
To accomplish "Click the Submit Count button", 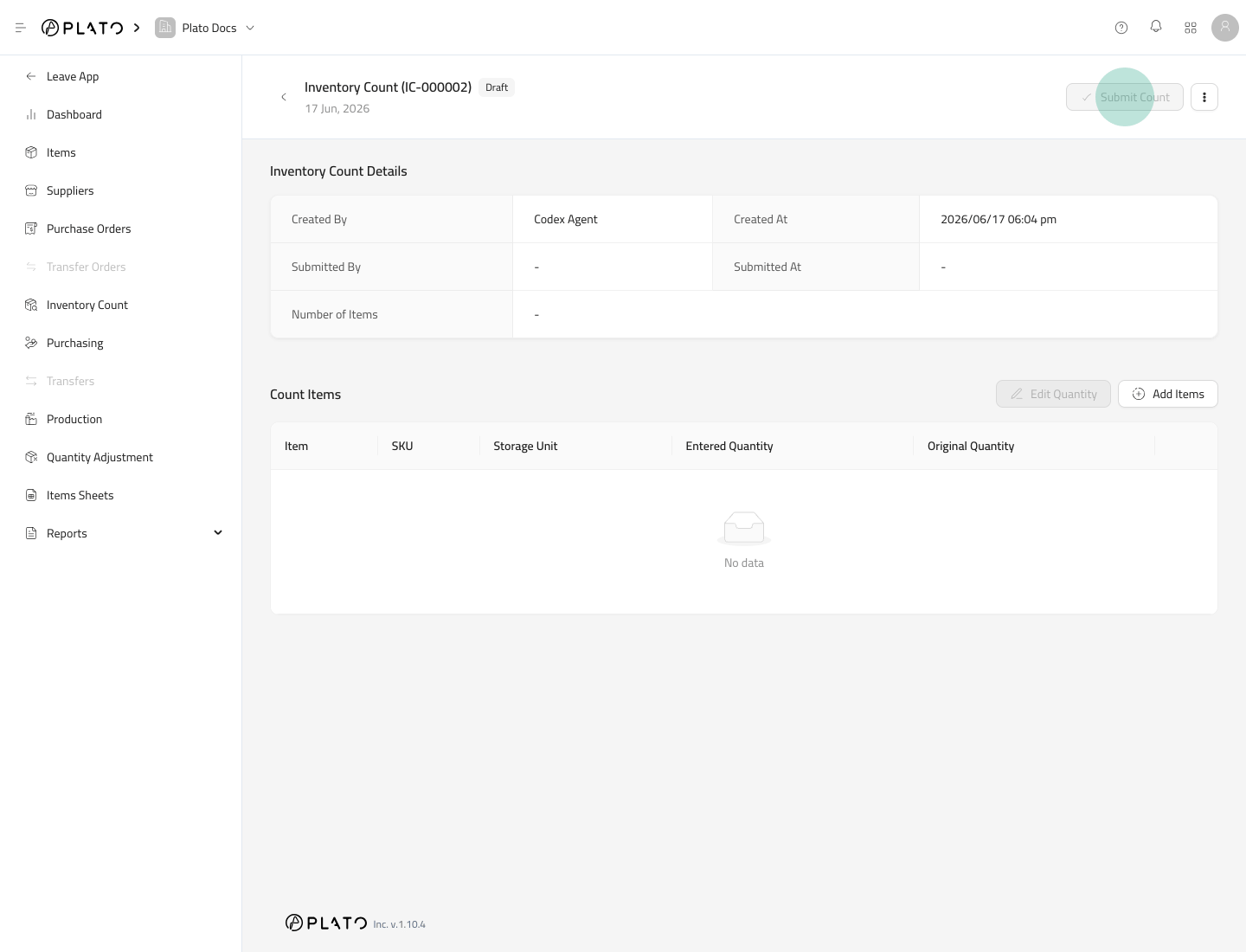I will [x=1125, y=97].
